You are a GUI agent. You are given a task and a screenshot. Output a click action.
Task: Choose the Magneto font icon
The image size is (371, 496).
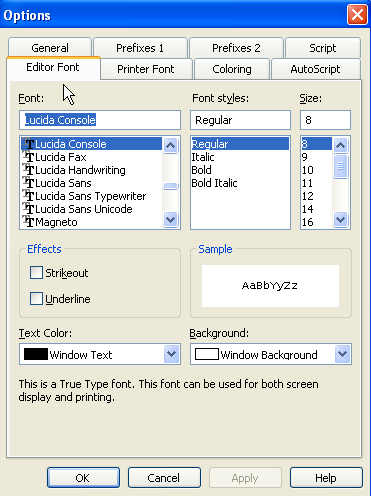[28, 222]
